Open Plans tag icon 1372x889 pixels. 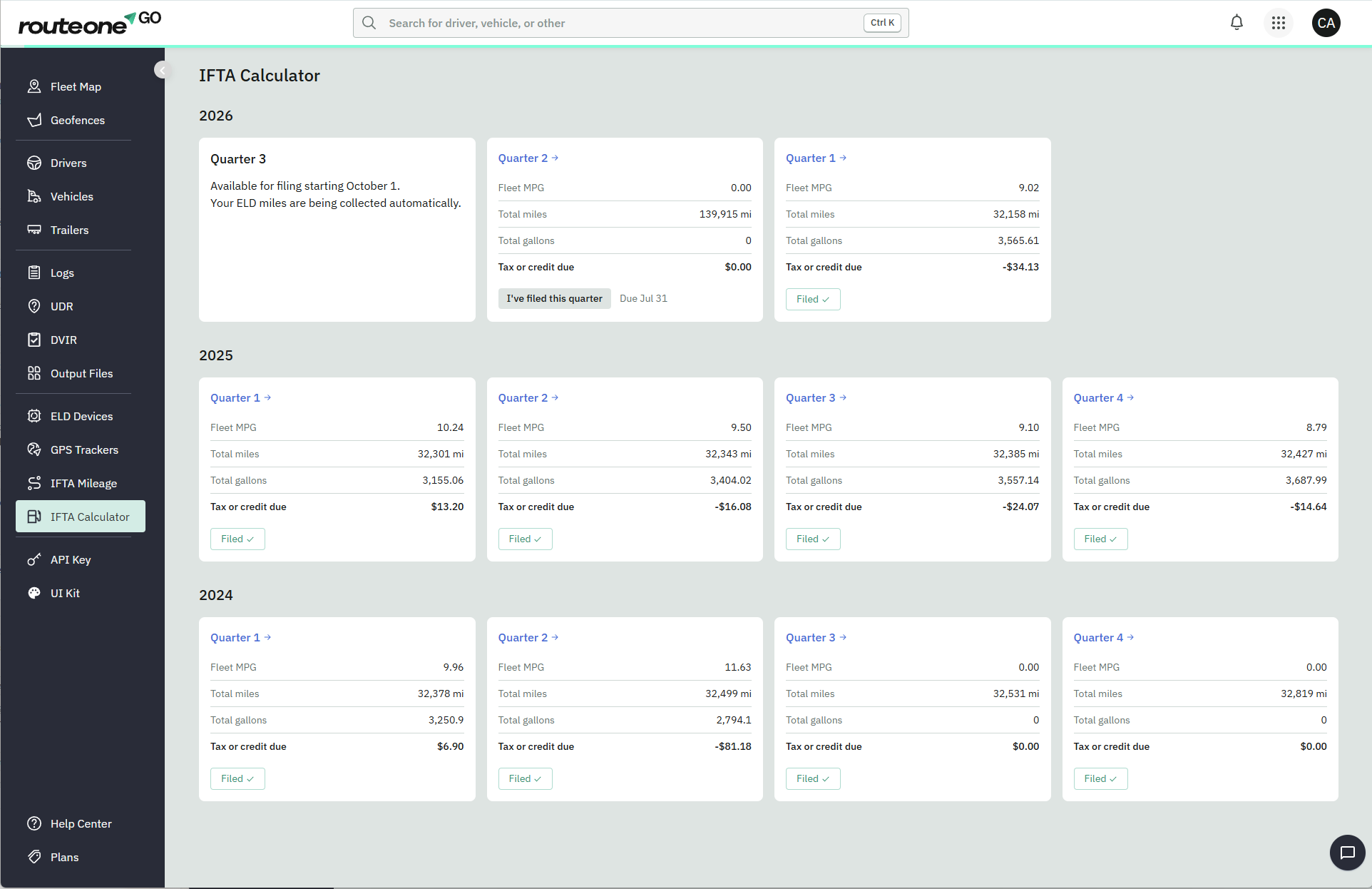(x=34, y=857)
